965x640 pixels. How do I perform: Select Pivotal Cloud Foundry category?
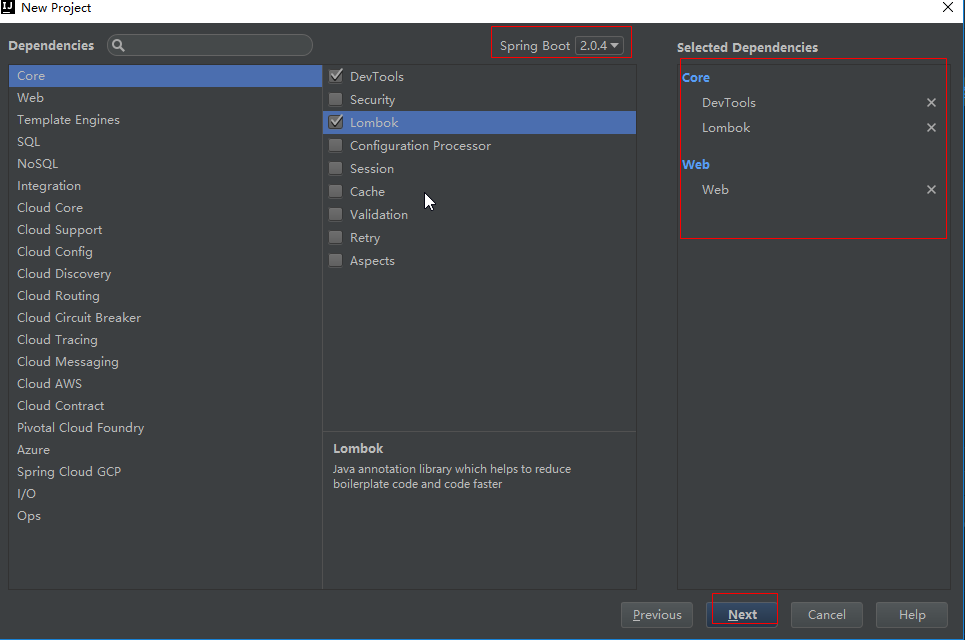165,428
